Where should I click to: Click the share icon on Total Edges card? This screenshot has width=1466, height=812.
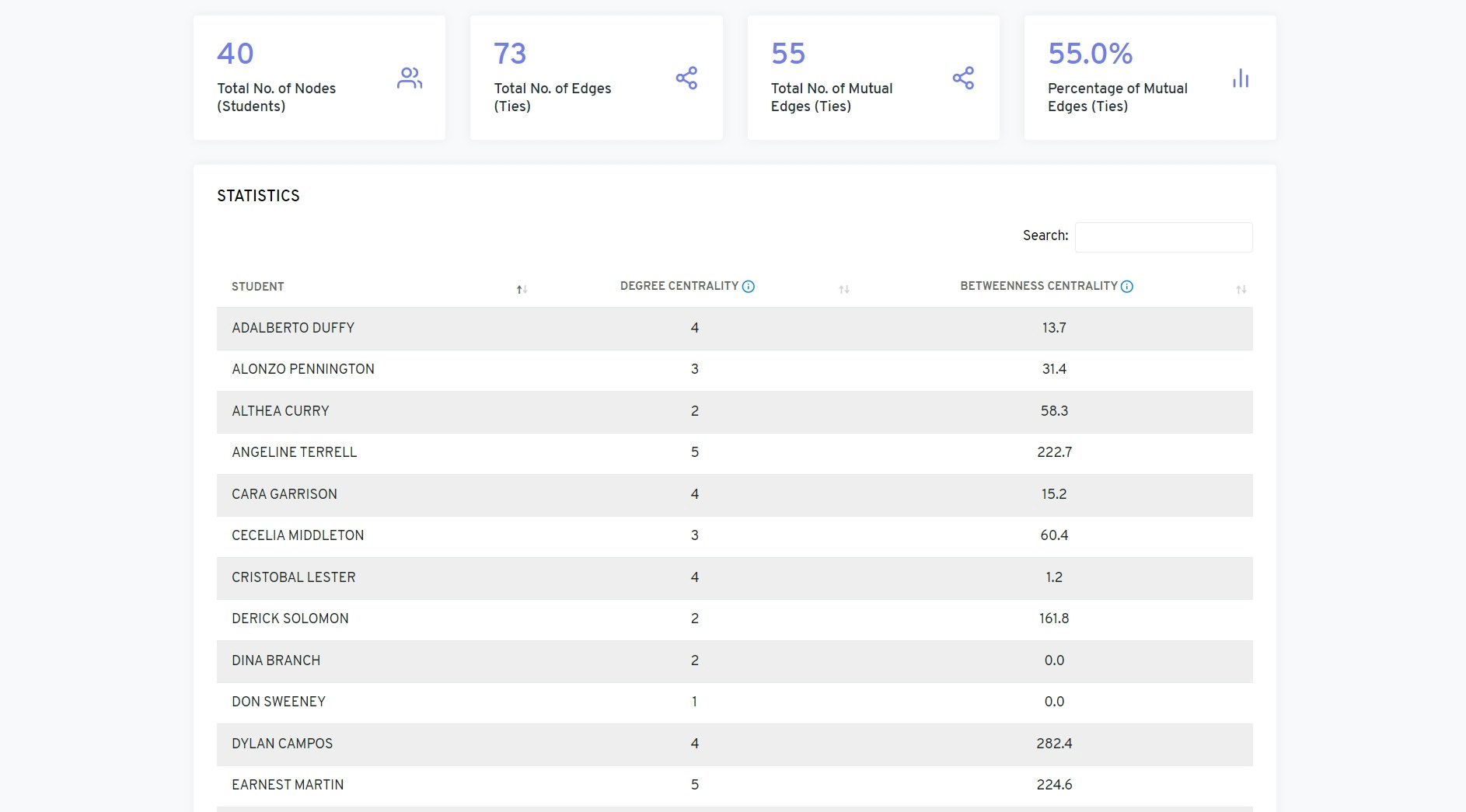tap(687, 78)
